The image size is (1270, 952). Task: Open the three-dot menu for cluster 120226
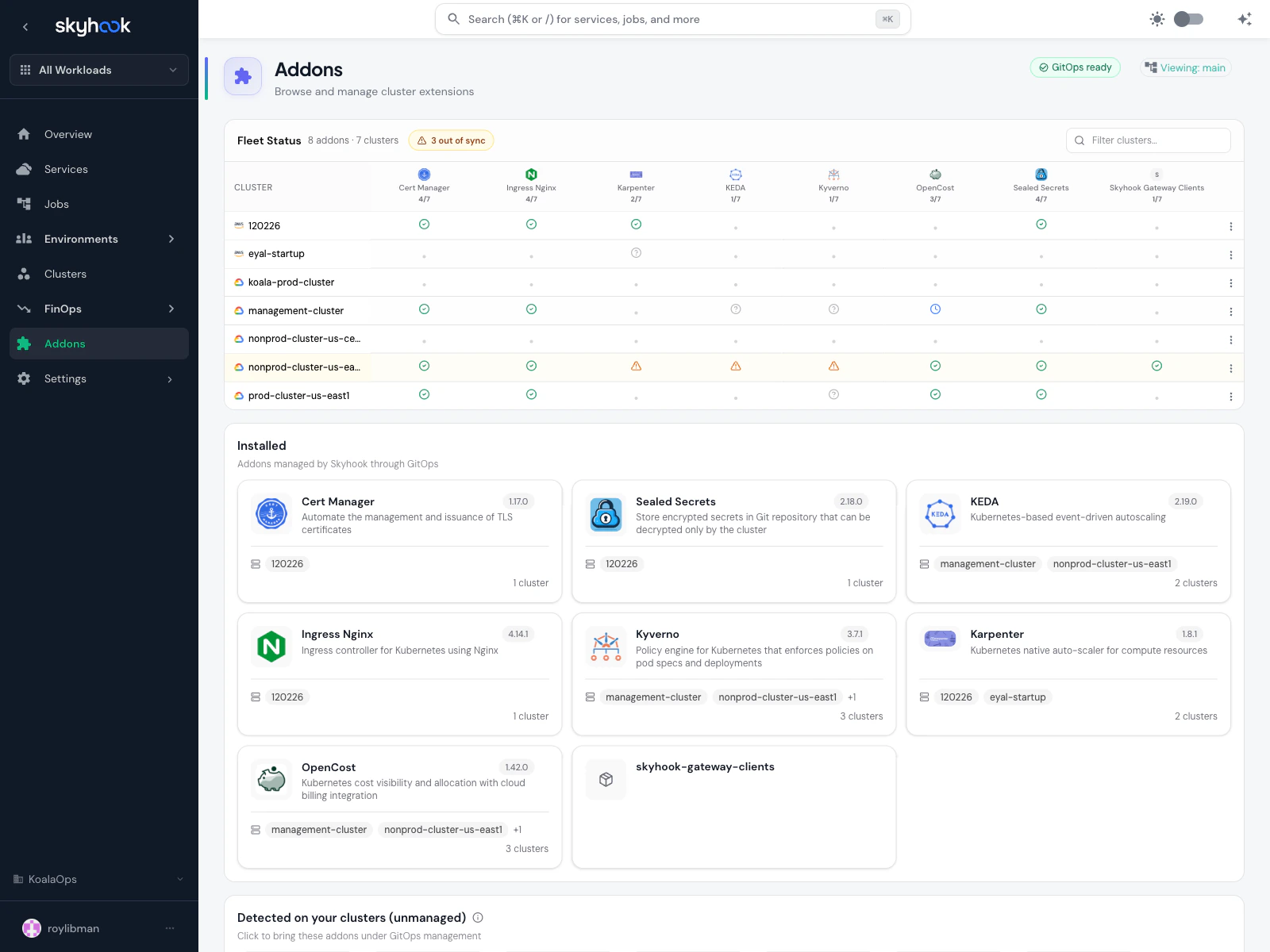(1231, 225)
